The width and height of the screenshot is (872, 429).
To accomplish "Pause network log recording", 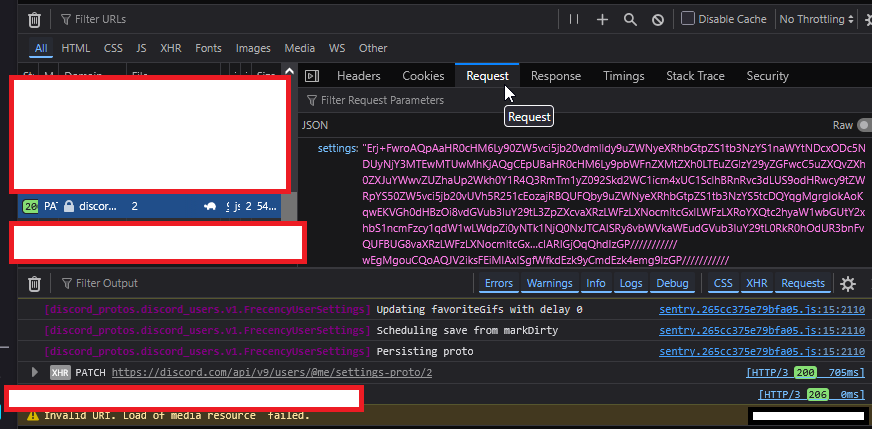I will [574, 19].
